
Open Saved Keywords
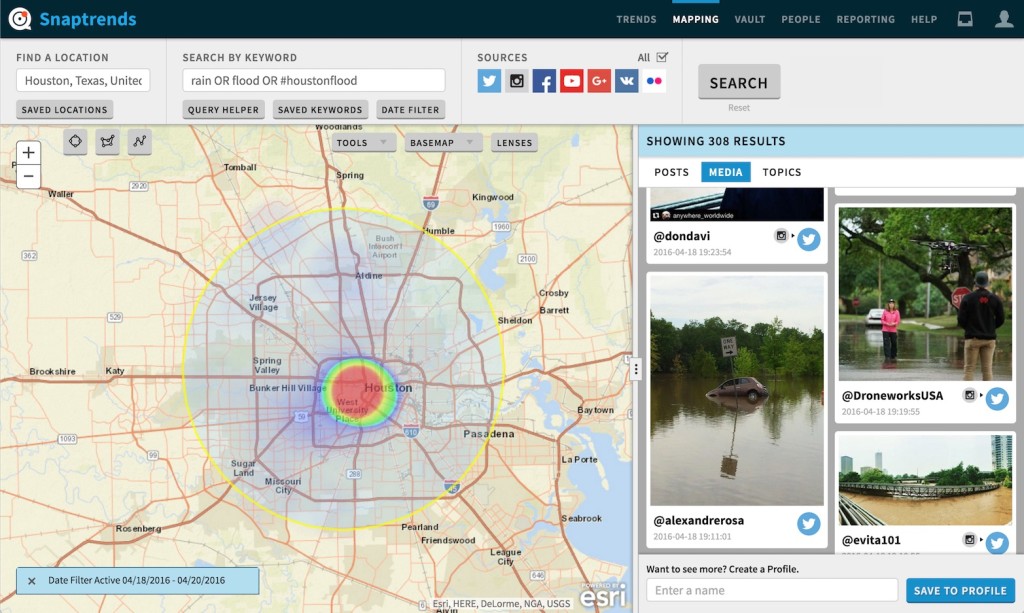(320, 110)
